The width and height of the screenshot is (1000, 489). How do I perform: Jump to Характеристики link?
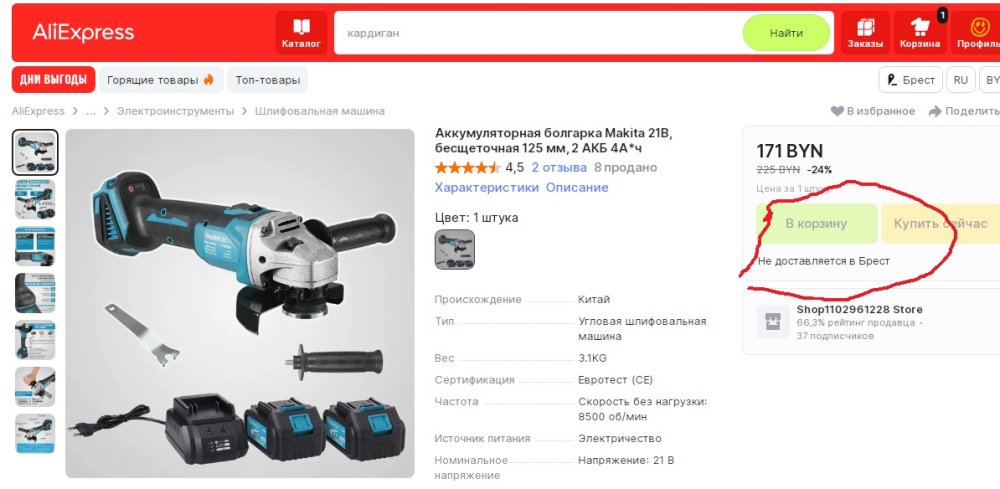(x=487, y=187)
